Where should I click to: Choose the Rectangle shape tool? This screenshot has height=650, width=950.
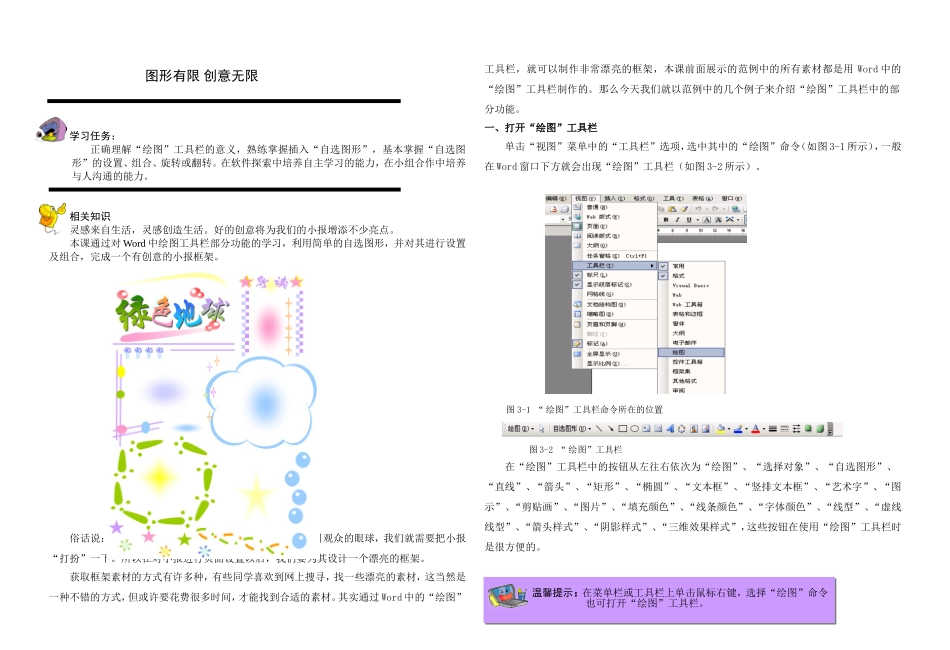622,428
